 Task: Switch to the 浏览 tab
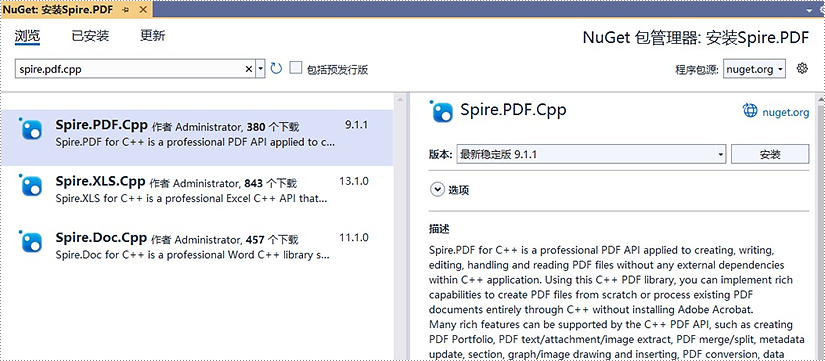click(x=27, y=36)
